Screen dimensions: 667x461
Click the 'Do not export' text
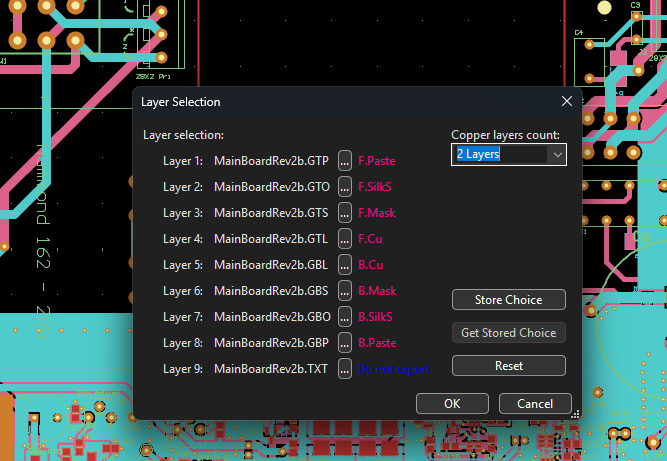(x=393, y=369)
